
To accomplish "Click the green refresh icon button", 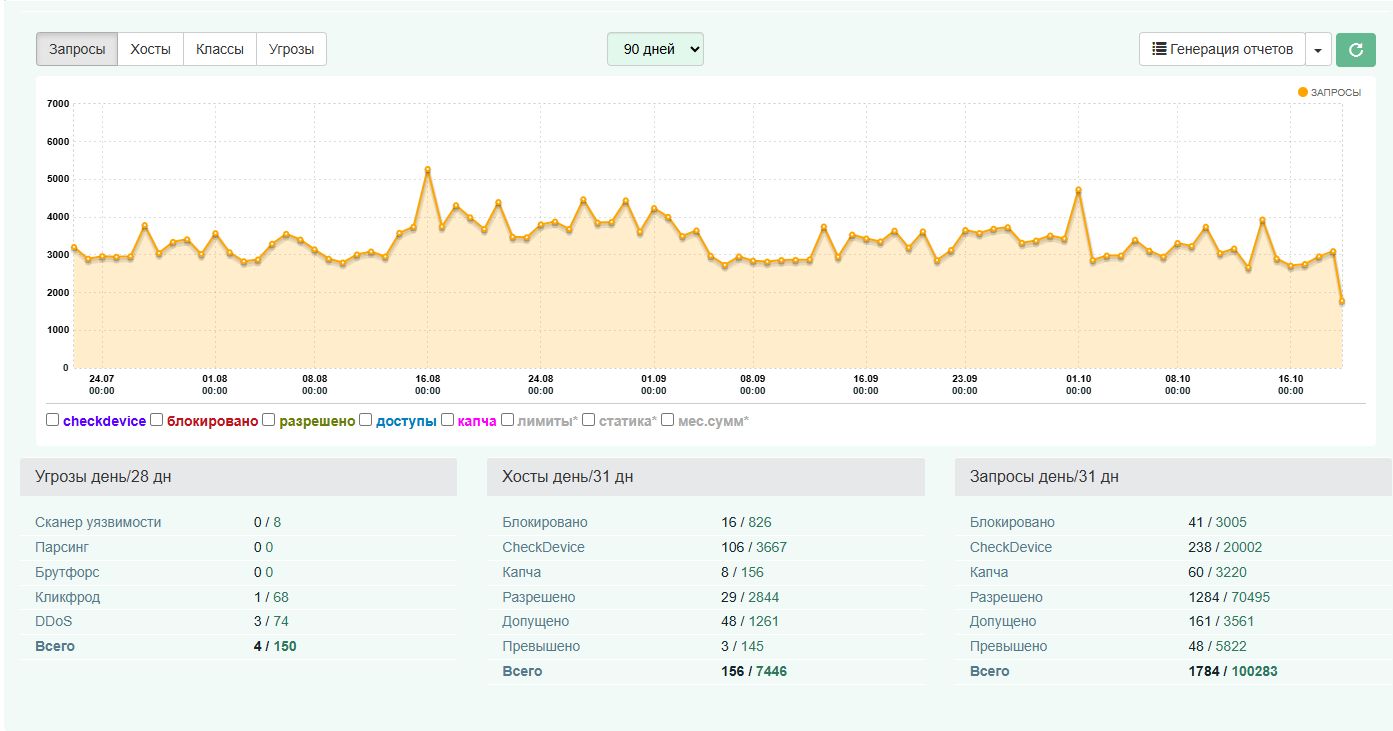I will click(x=1356, y=49).
